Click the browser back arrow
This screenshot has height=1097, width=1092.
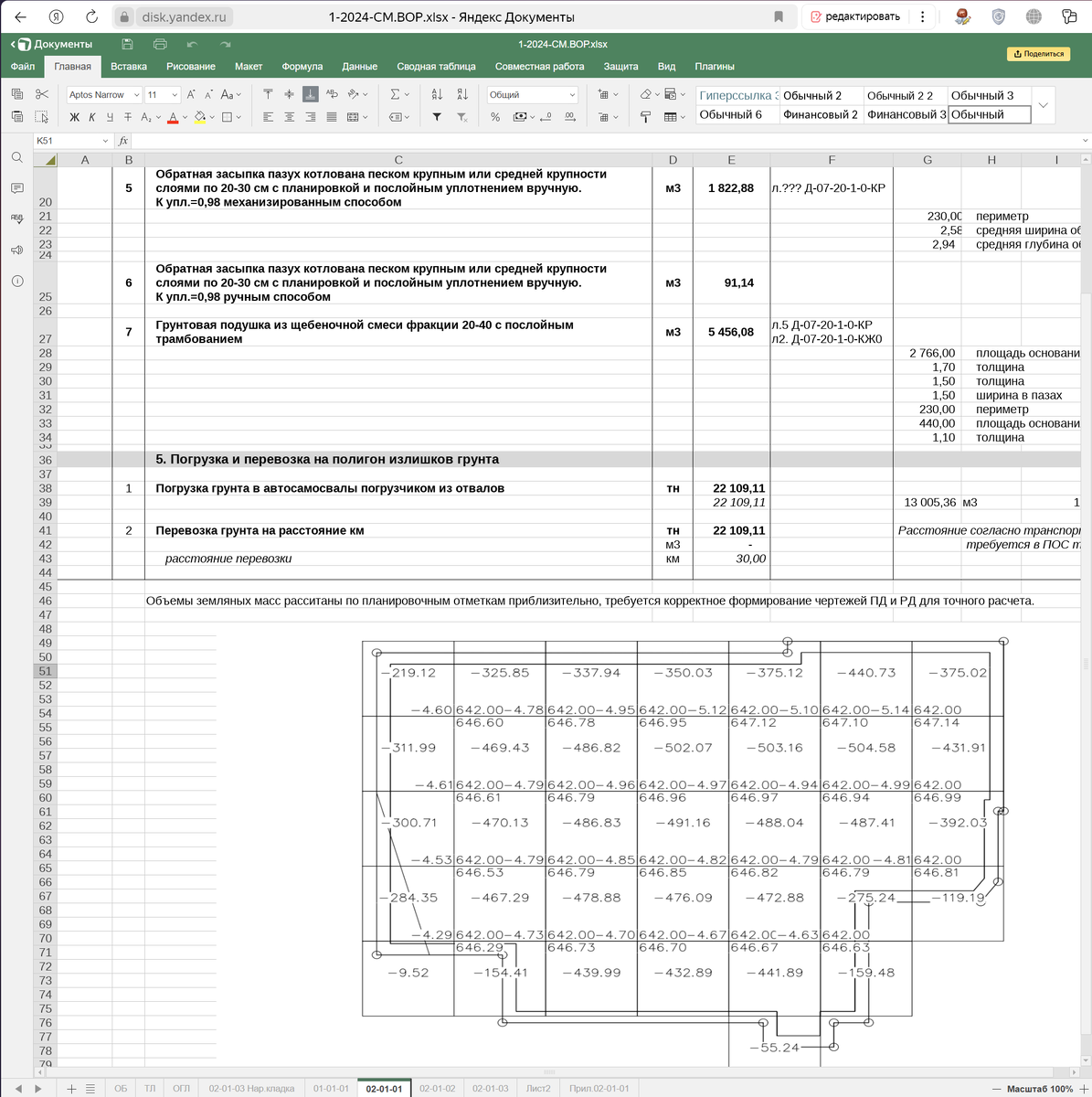(x=20, y=16)
